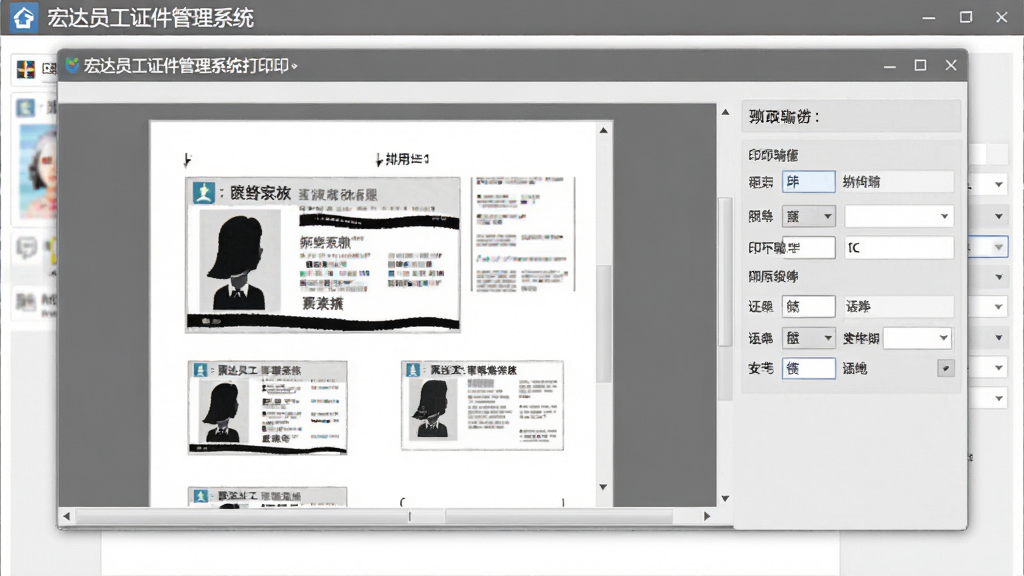Image resolution: width=1024 pixels, height=576 pixels.
Task: Select the lower-right small ID card's silhouette photo
Action: point(434,409)
